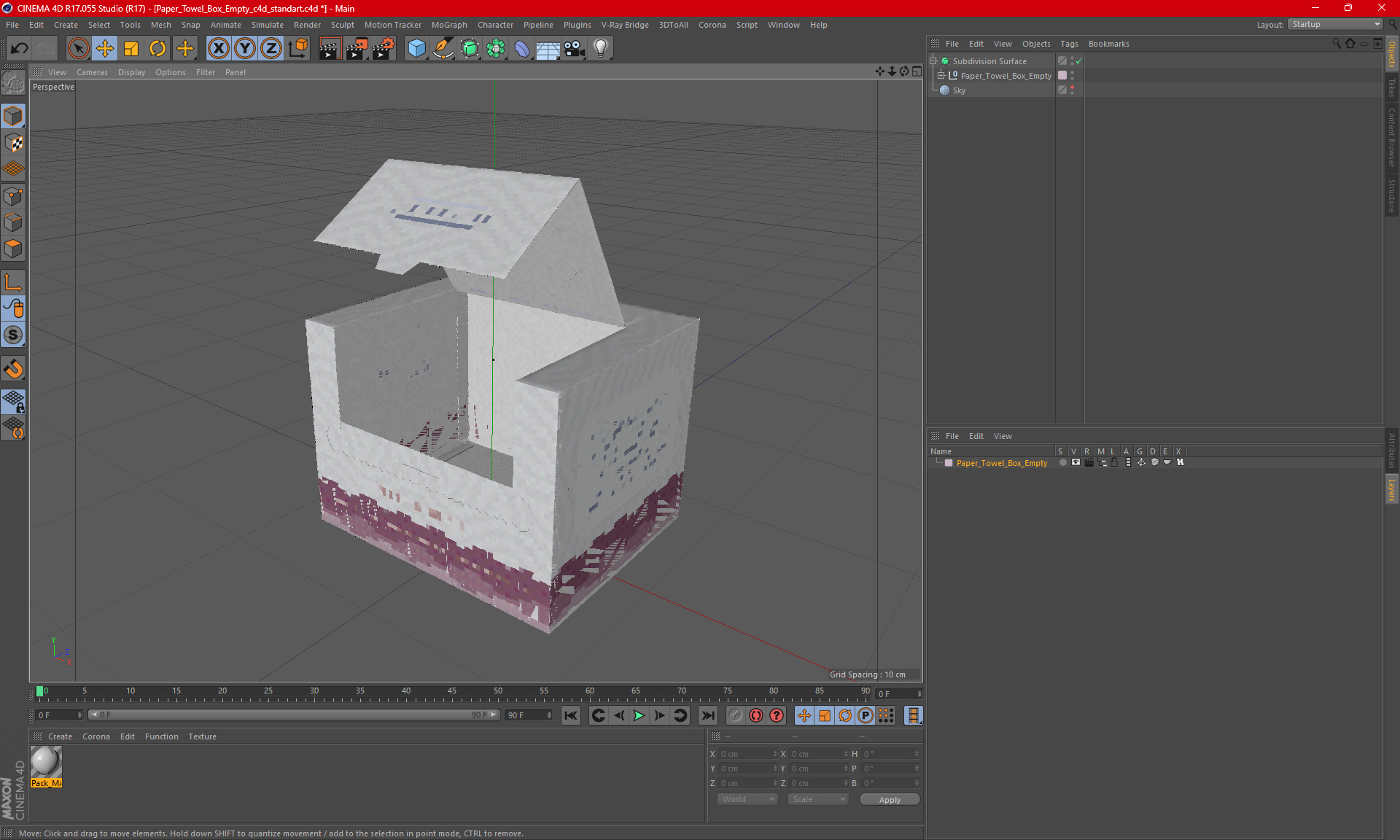Toggle layer Solo dot for Paper_Towel_Box_Empty
The width and height of the screenshot is (1400, 840).
[1062, 462]
